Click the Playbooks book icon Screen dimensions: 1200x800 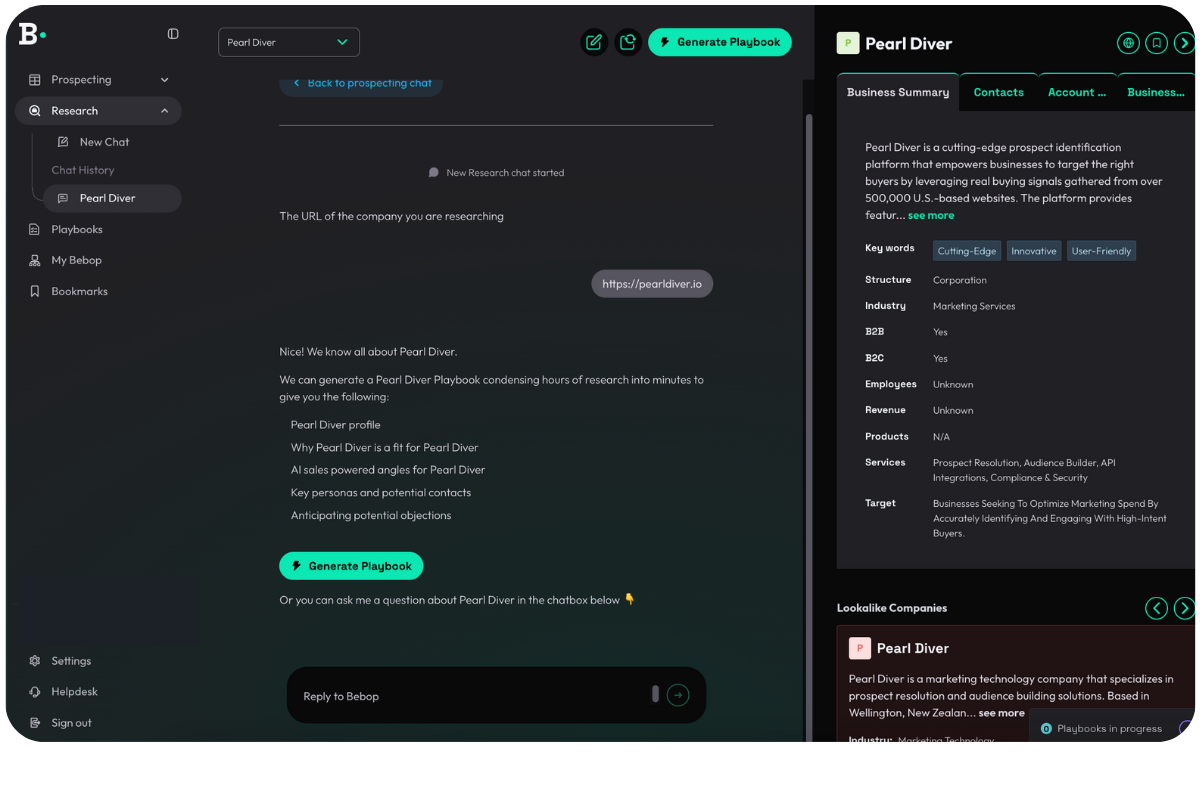35,229
